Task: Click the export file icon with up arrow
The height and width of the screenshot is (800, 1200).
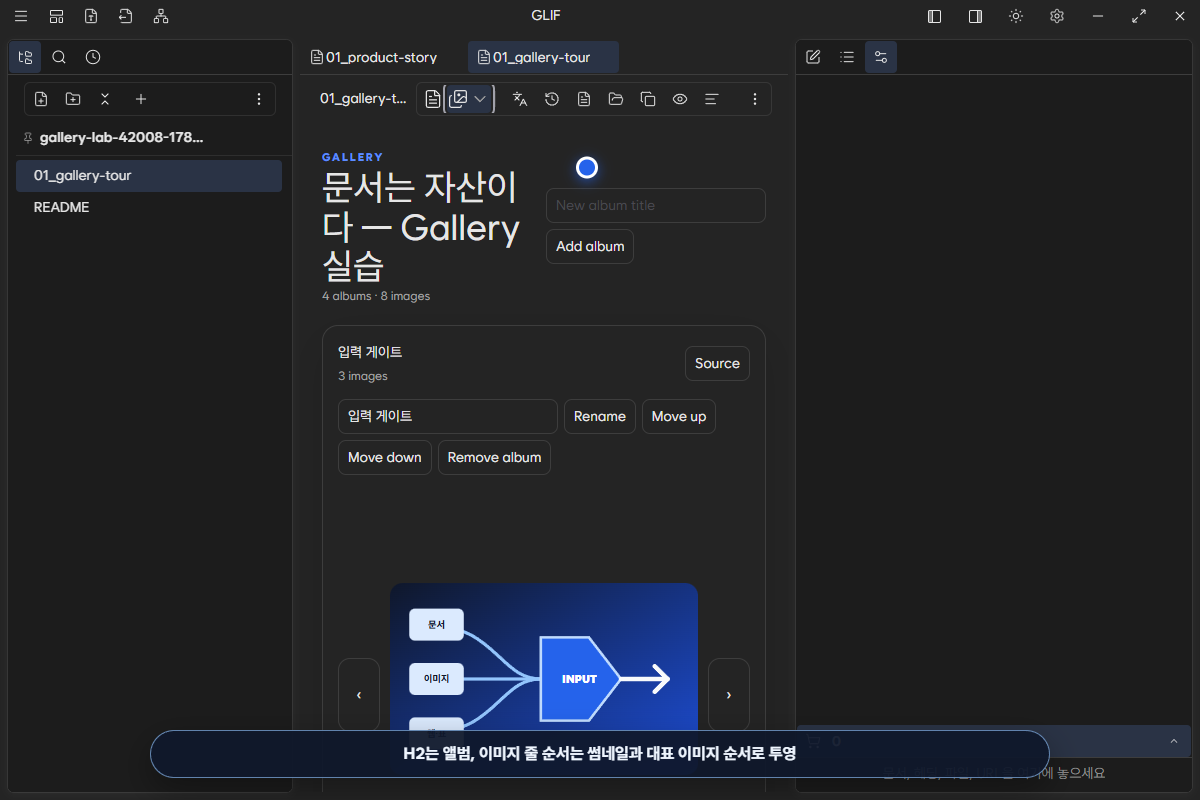Action: (x=91, y=16)
